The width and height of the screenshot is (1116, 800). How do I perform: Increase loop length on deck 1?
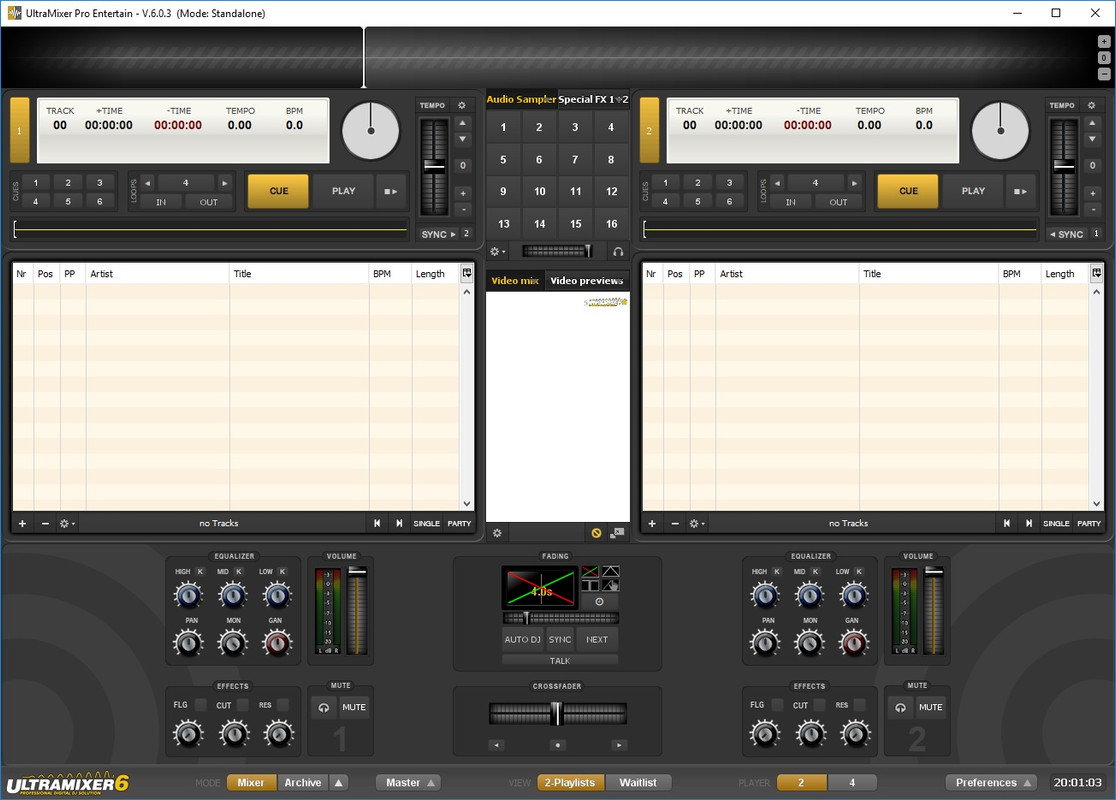coord(225,183)
